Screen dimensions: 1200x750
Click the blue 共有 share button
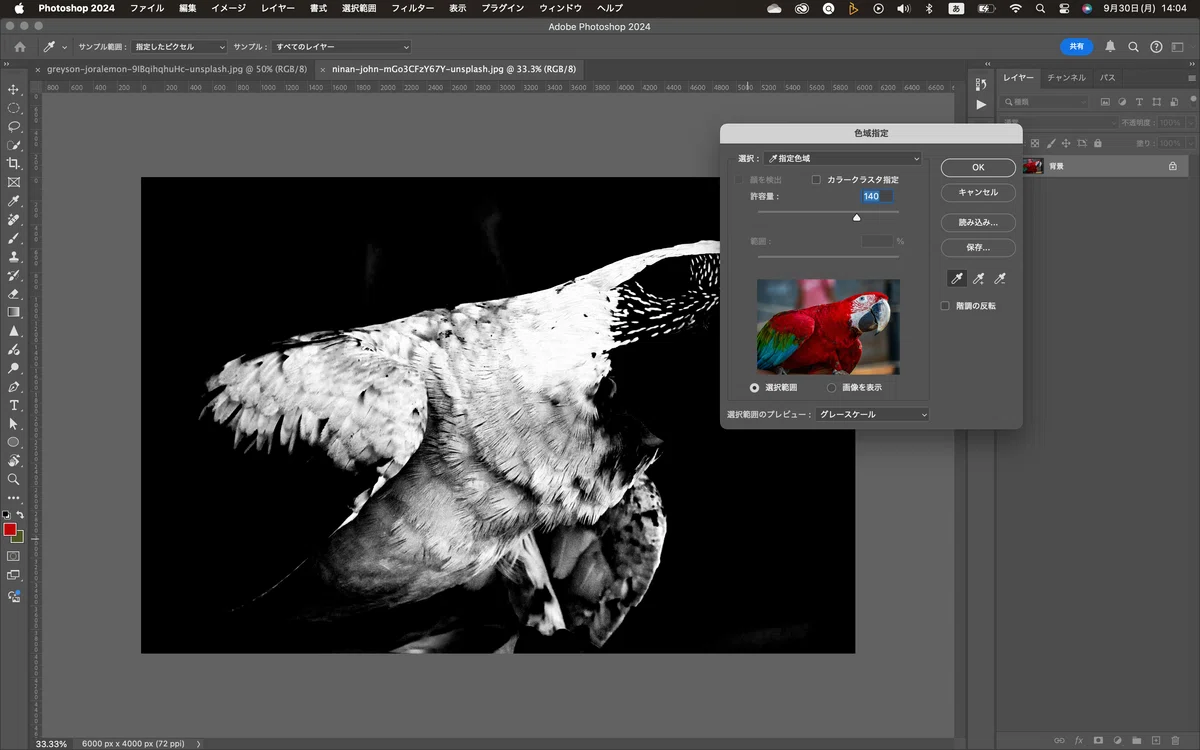click(1076, 47)
